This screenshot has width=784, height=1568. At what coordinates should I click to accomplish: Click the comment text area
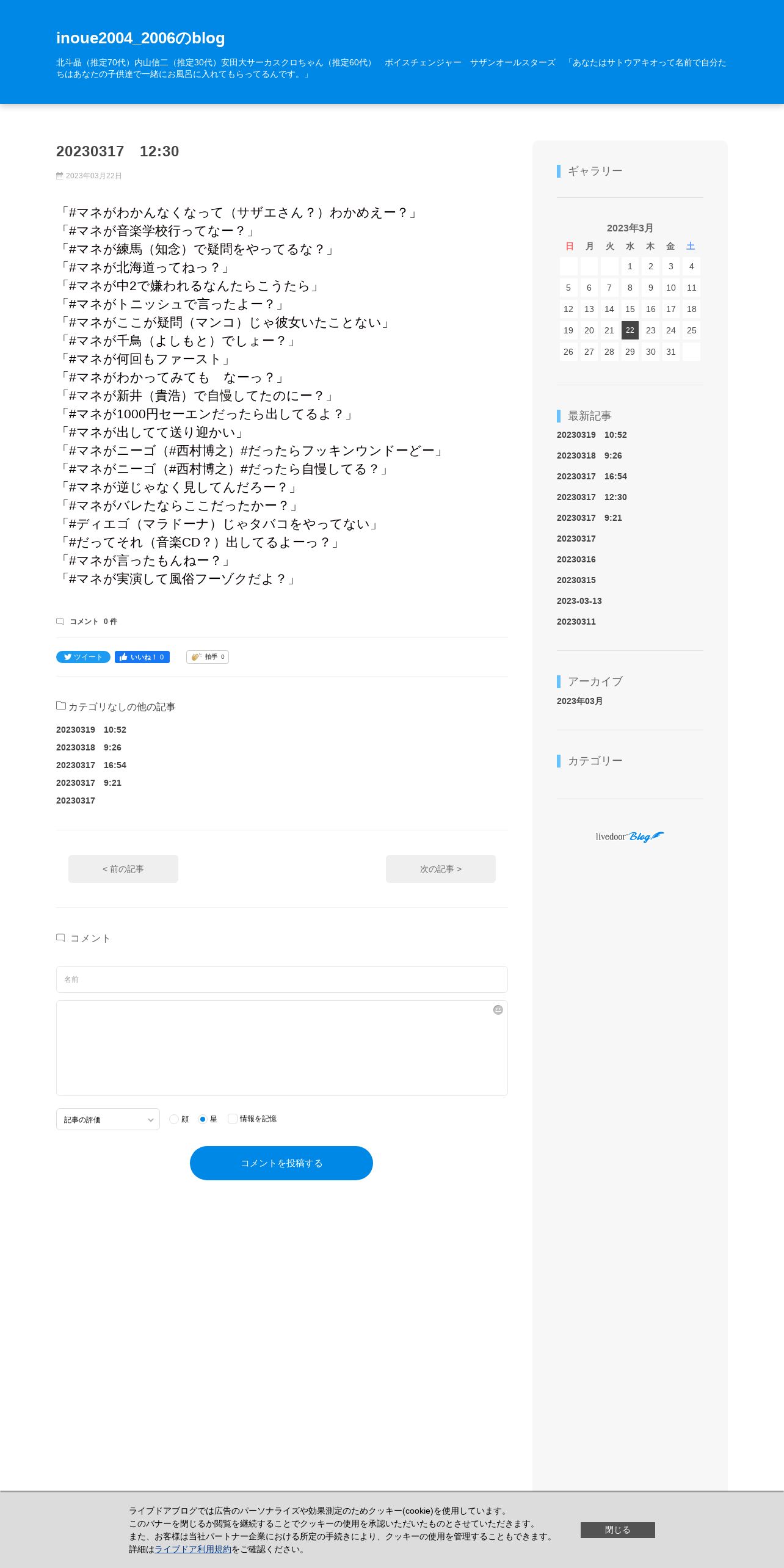tap(282, 1048)
